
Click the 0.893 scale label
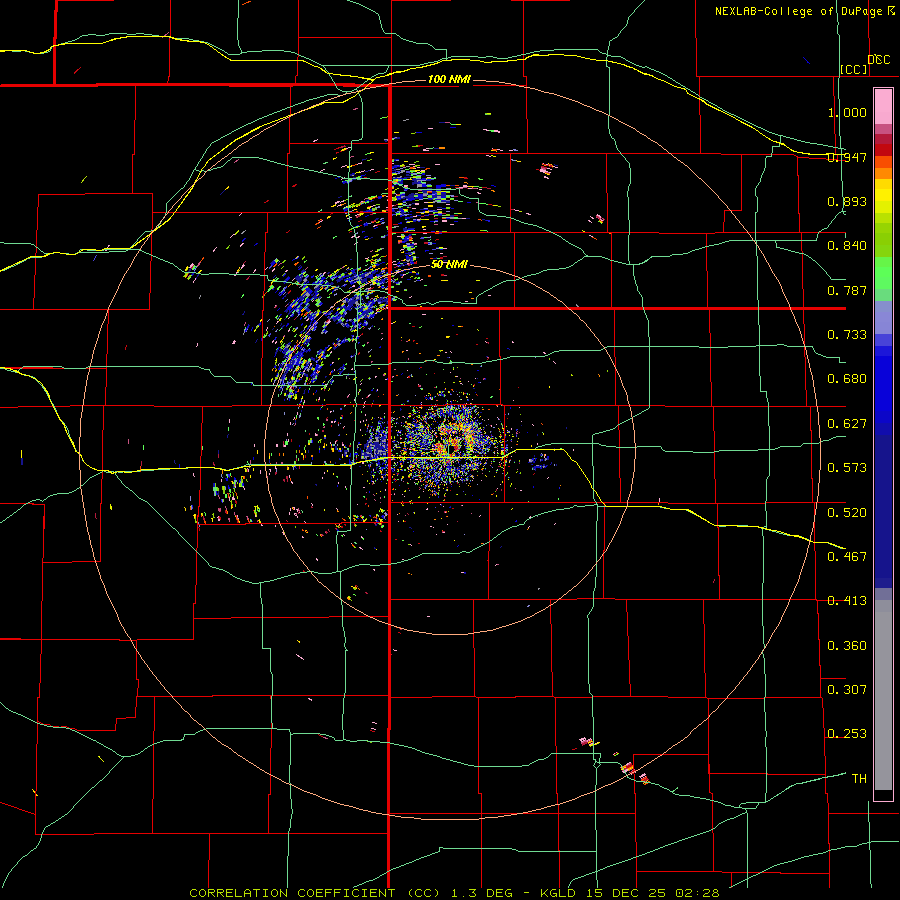[847, 201]
